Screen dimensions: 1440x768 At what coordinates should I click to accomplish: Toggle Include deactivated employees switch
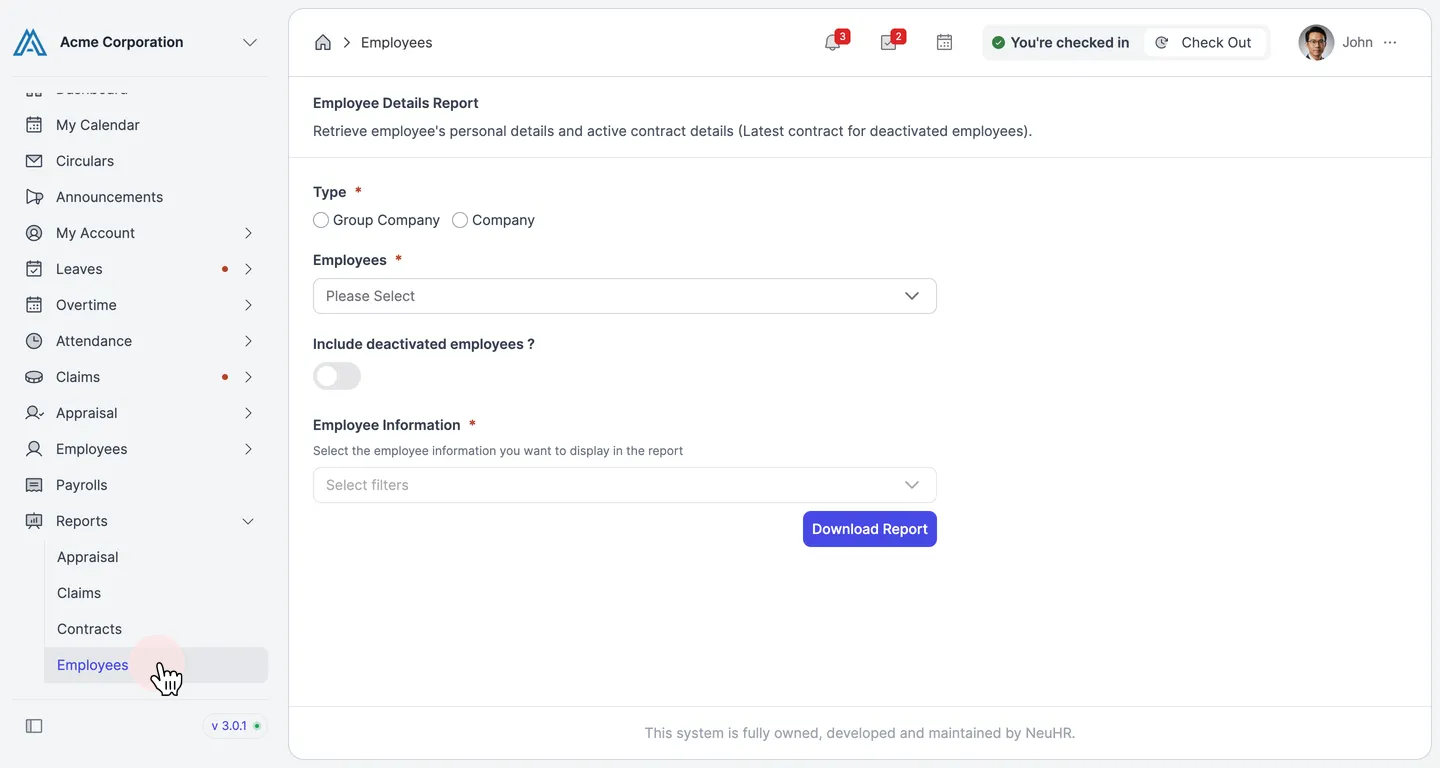pyautogui.click(x=337, y=376)
